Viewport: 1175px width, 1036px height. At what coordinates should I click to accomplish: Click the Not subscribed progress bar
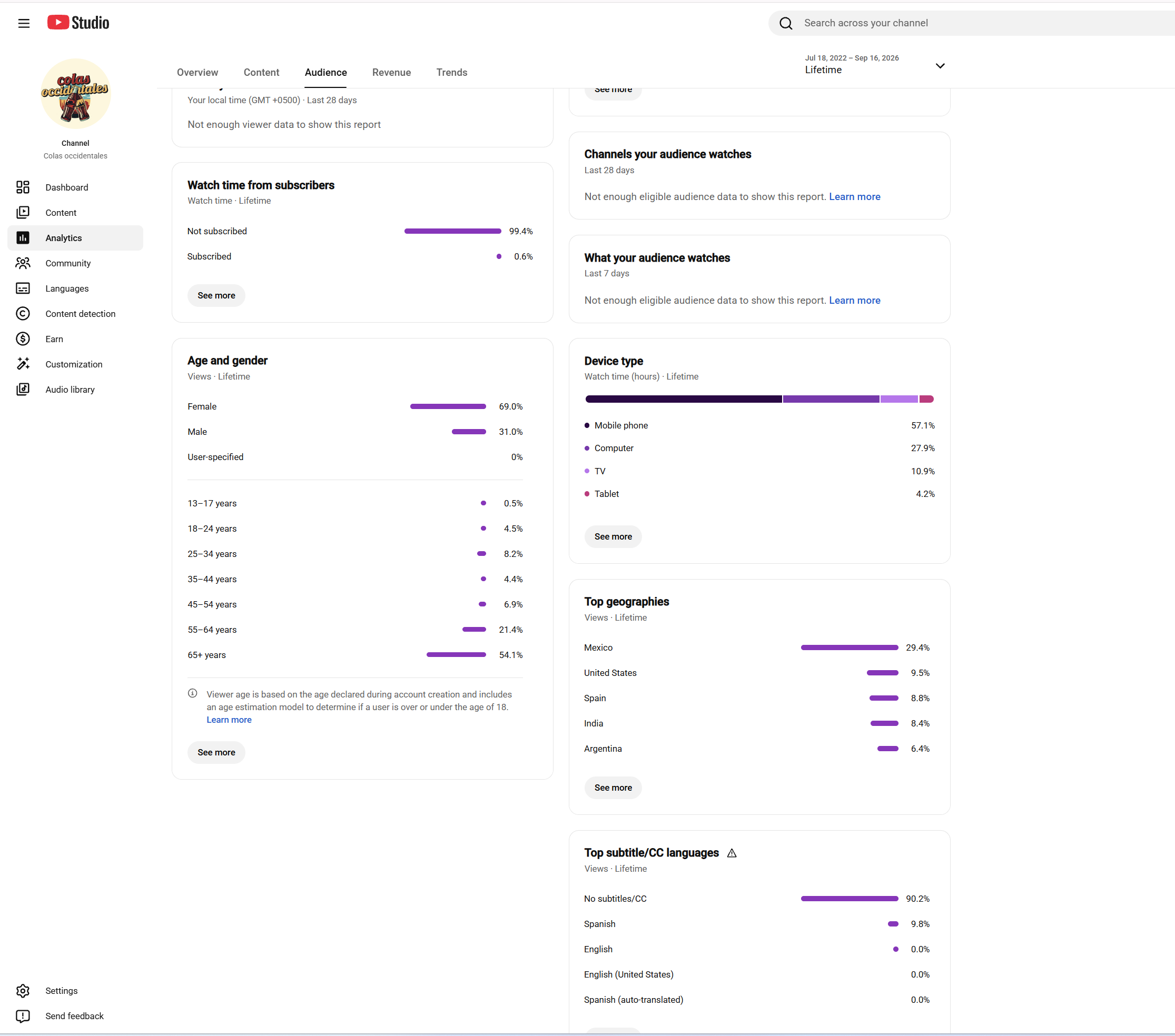click(453, 231)
